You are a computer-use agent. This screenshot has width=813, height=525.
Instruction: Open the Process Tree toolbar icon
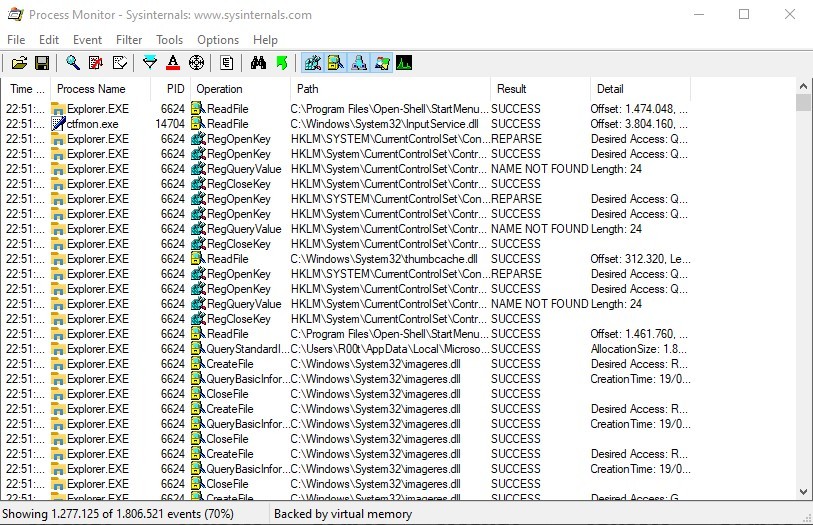[x=227, y=63]
